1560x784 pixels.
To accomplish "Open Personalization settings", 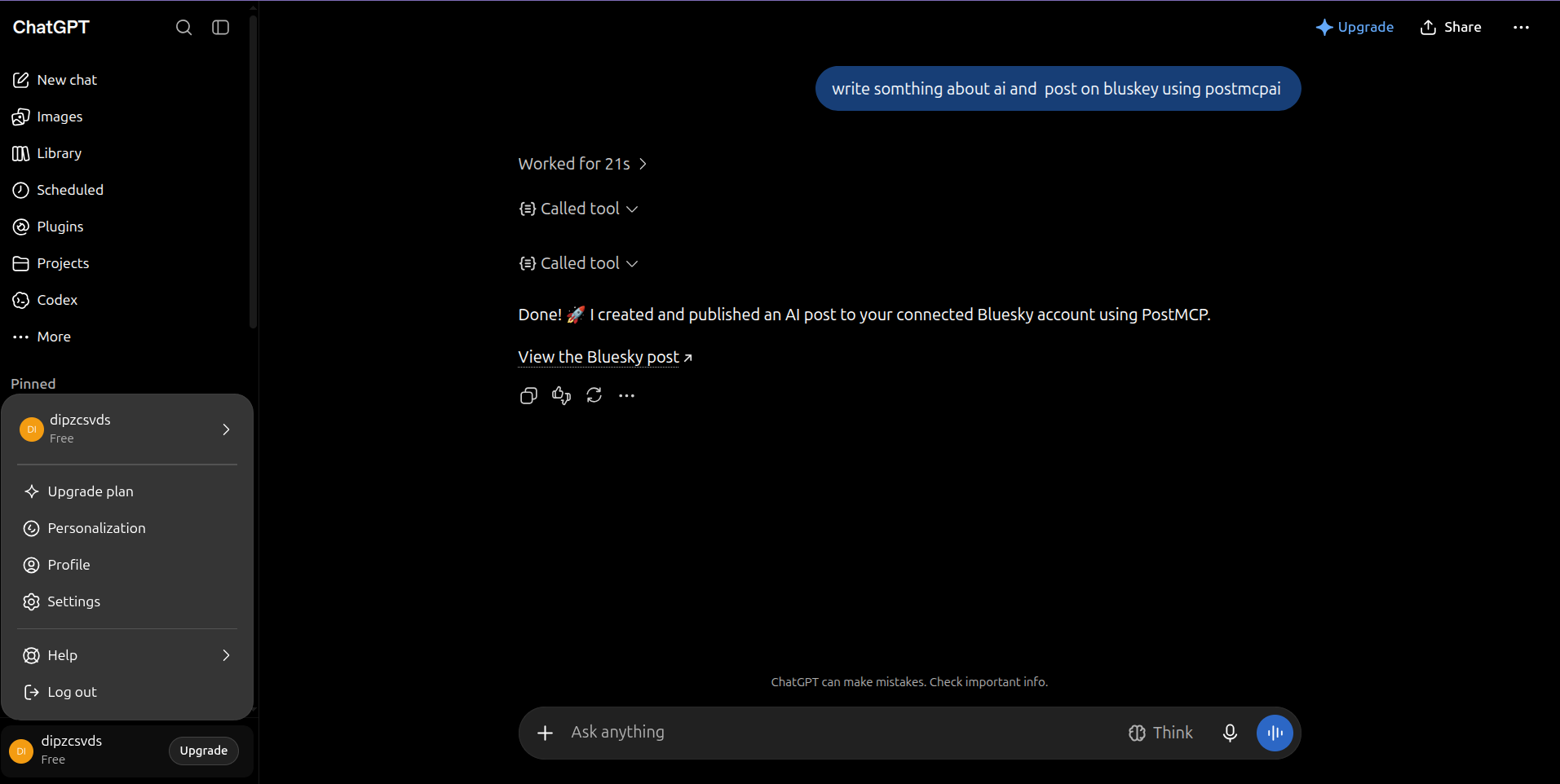I will pos(127,528).
